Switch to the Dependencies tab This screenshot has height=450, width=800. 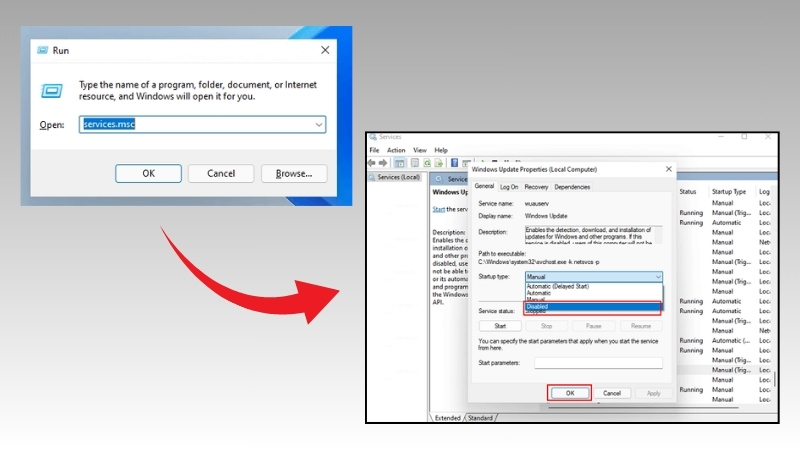(572, 187)
